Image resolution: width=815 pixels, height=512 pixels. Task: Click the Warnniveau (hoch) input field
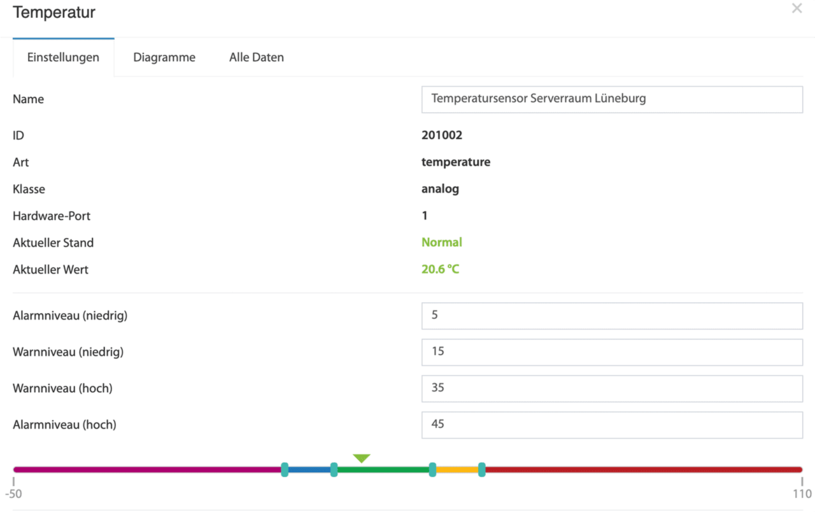point(612,388)
